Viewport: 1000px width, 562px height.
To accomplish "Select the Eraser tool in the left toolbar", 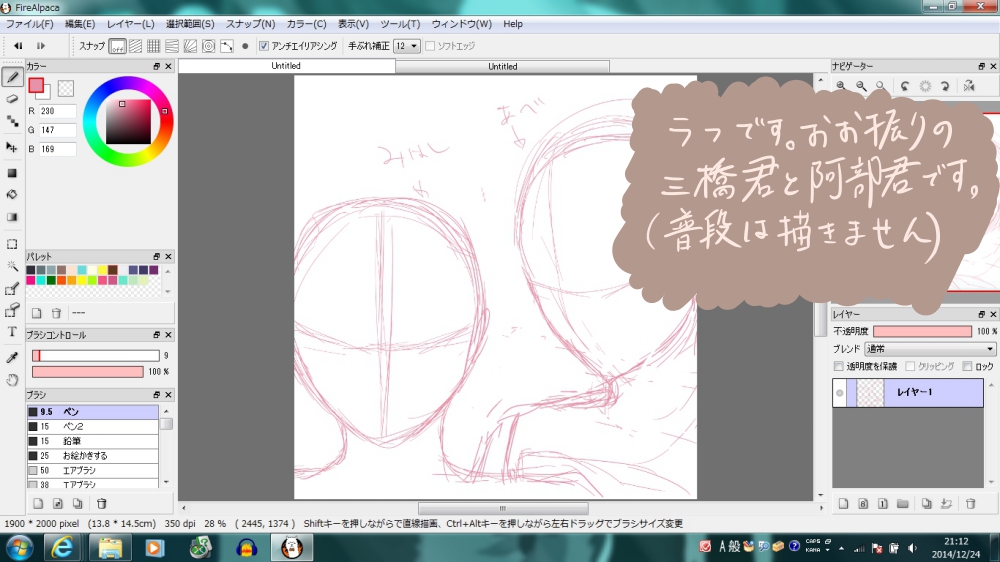I will [12, 99].
